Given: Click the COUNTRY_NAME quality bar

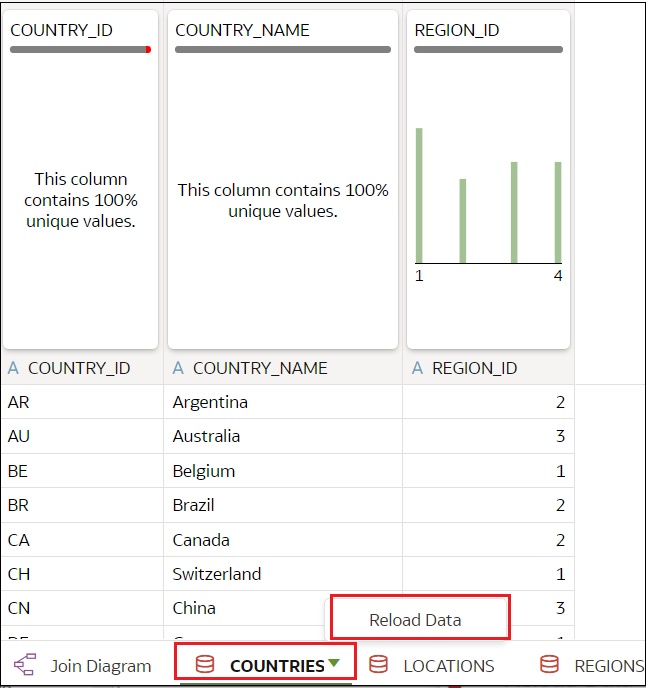Looking at the screenshot, I should pos(283,50).
